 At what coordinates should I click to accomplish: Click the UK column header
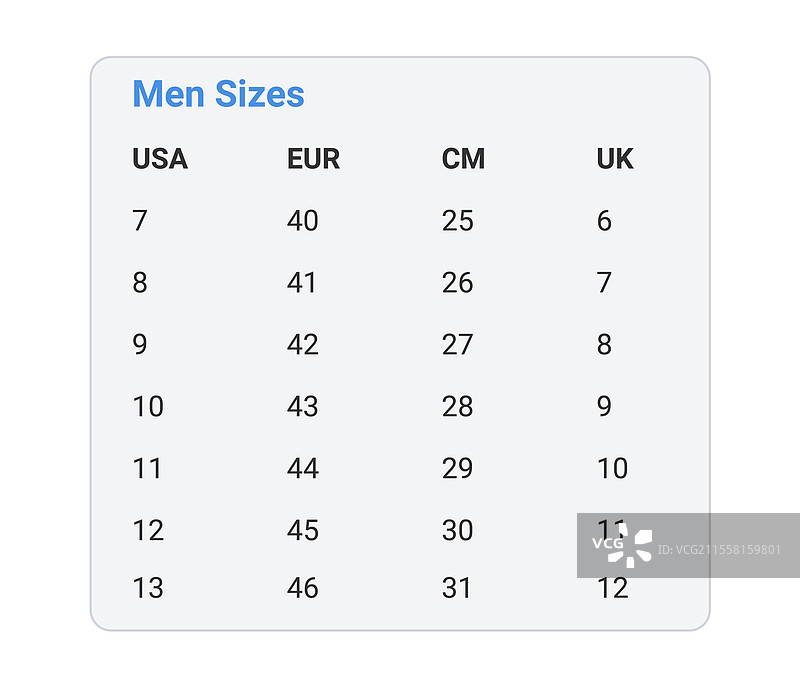pyautogui.click(x=615, y=159)
